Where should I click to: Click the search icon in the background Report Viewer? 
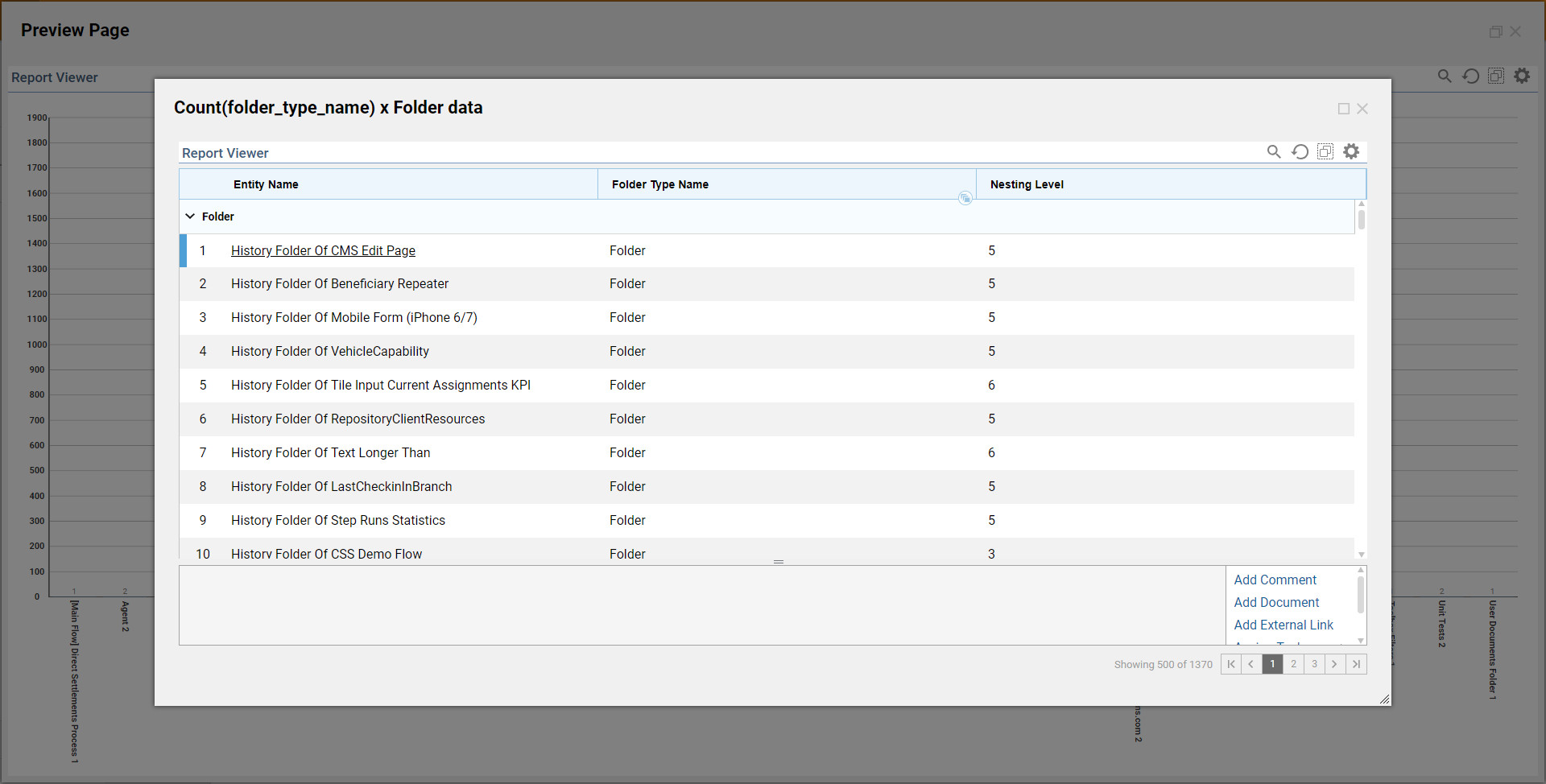pyautogui.click(x=1445, y=76)
